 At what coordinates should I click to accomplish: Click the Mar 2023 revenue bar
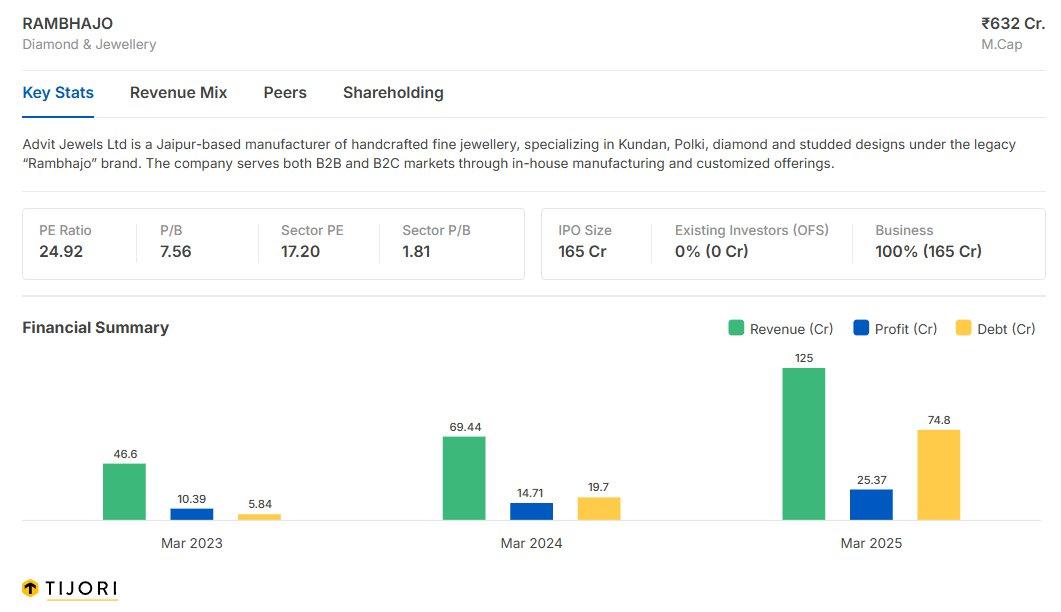coord(125,491)
